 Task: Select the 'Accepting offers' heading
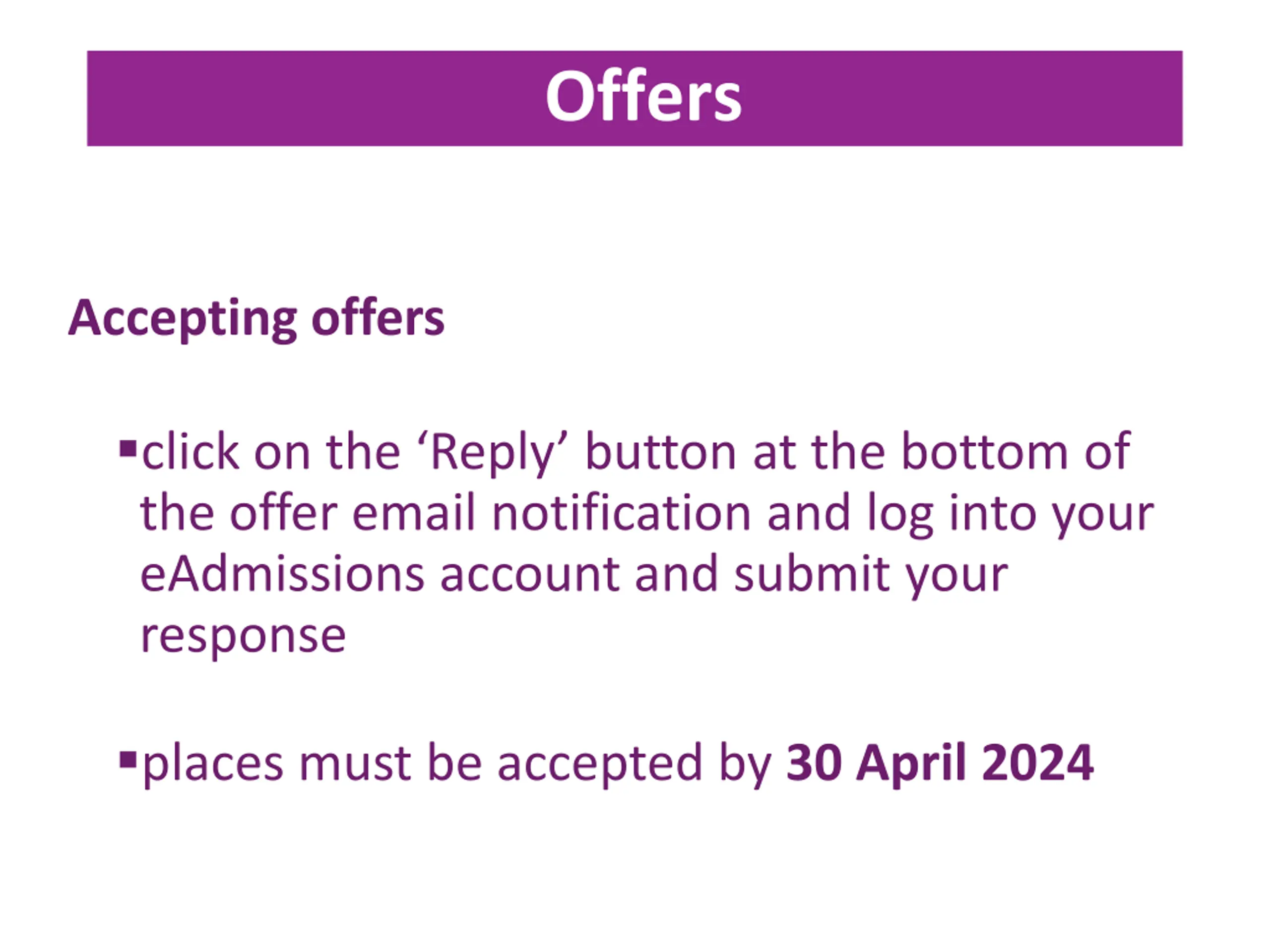[x=256, y=318]
